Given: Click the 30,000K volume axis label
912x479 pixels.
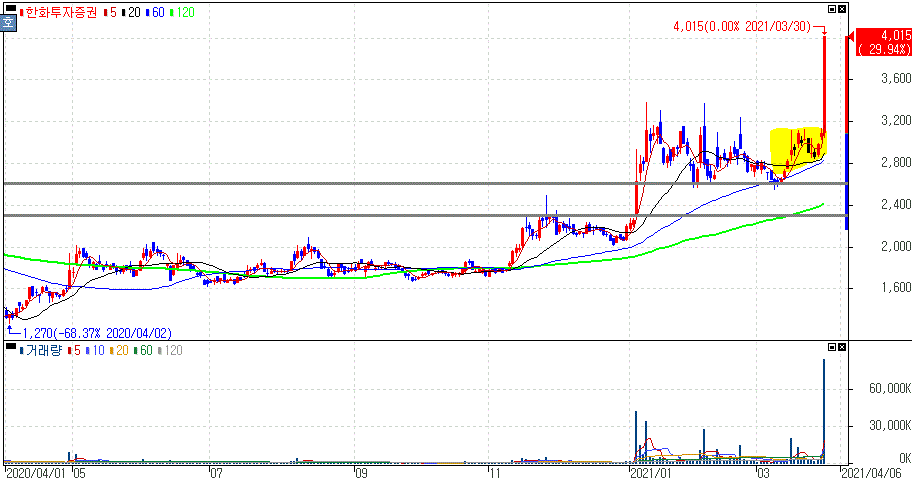Looking at the screenshot, I should point(890,426).
